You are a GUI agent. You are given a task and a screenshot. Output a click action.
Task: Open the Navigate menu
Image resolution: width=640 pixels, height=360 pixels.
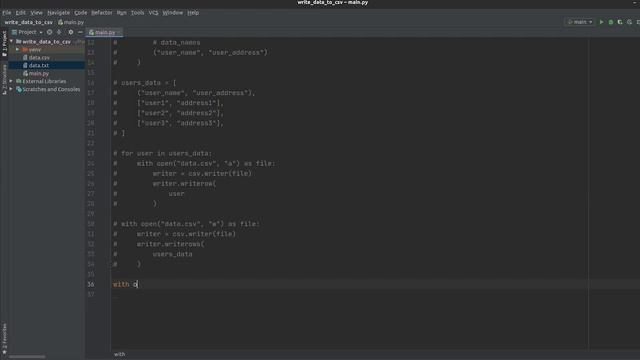coord(58,13)
